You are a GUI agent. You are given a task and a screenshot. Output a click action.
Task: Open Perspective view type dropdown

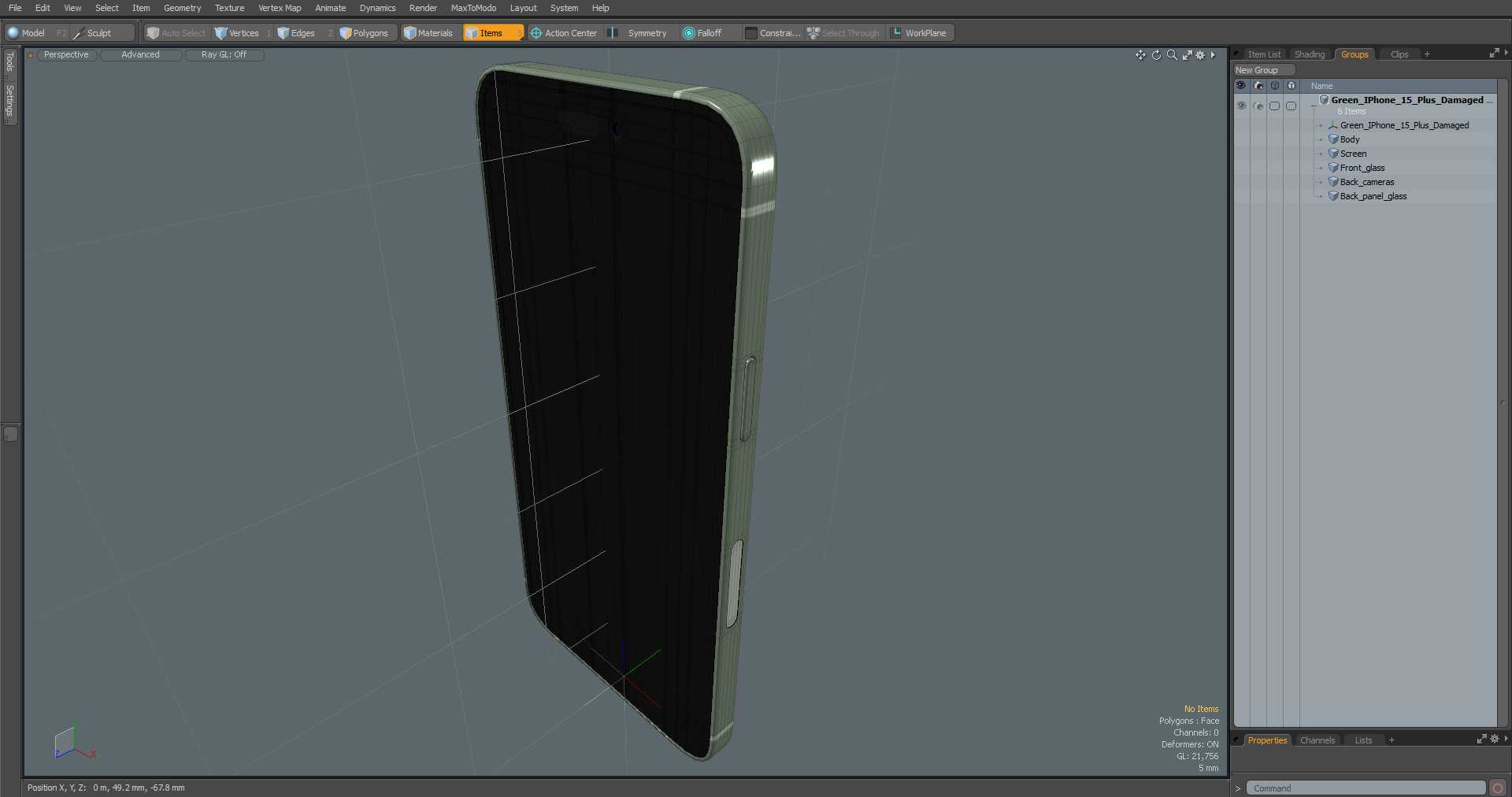[x=66, y=55]
